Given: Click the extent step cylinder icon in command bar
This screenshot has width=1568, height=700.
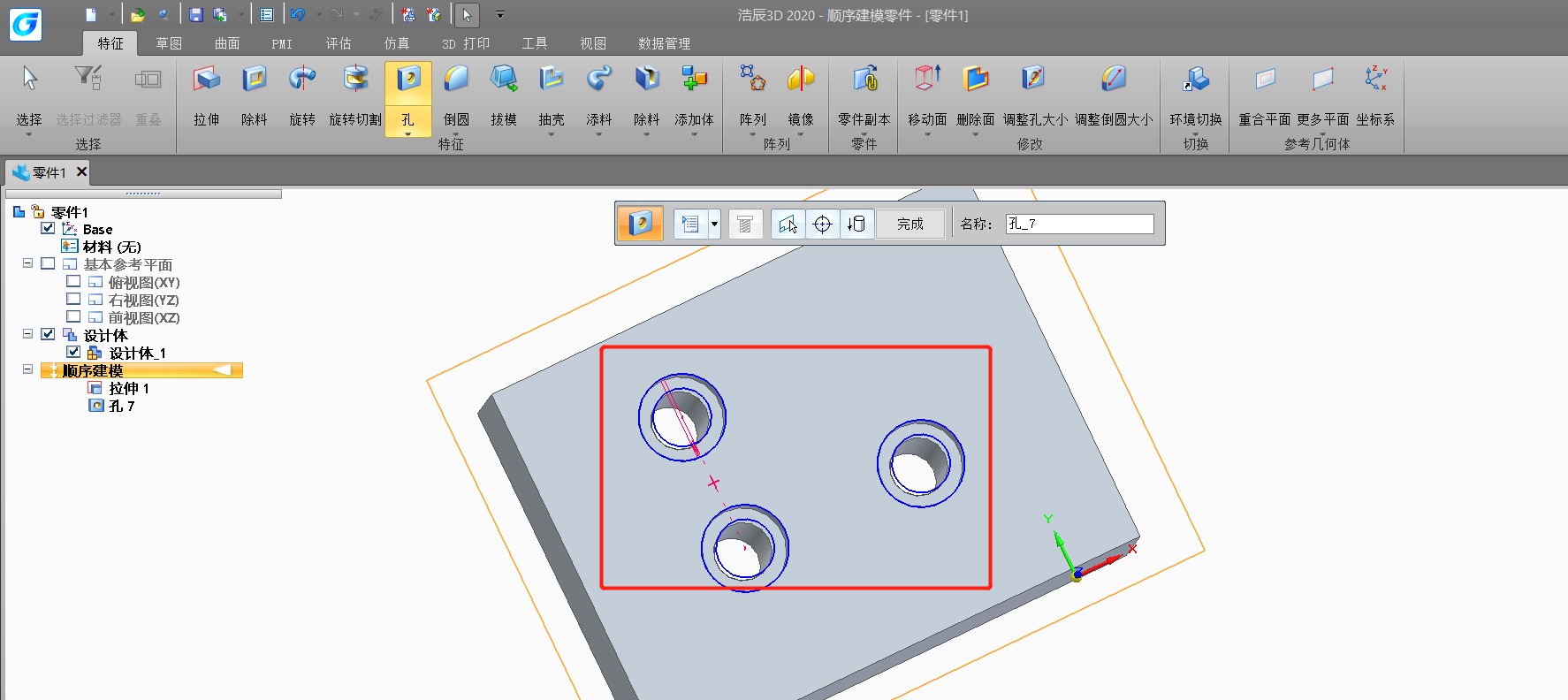Looking at the screenshot, I should [856, 224].
